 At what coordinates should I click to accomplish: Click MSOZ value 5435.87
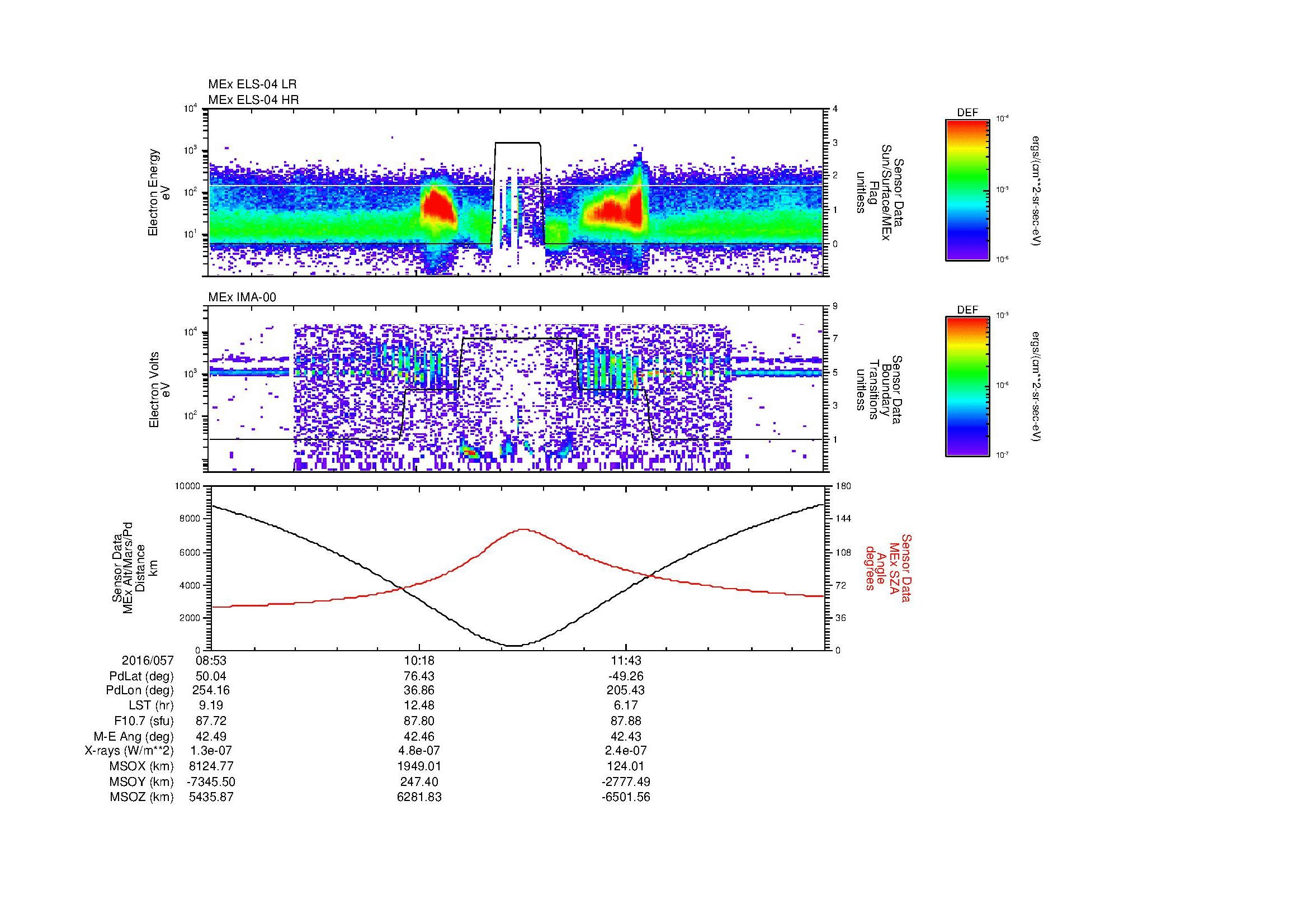[x=211, y=797]
